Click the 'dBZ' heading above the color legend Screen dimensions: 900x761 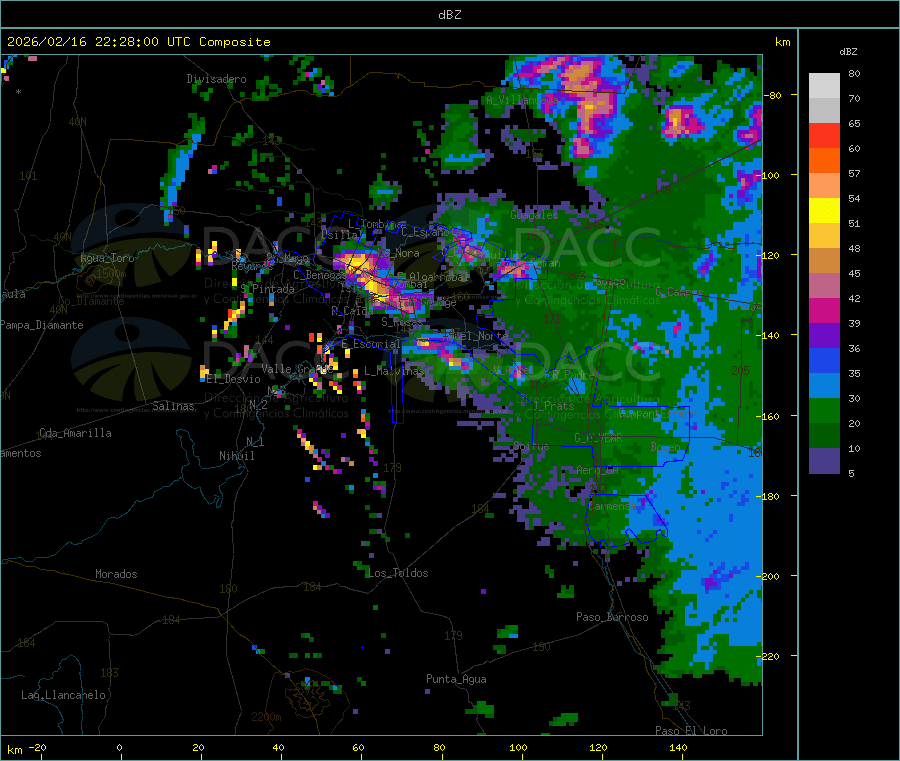point(848,52)
